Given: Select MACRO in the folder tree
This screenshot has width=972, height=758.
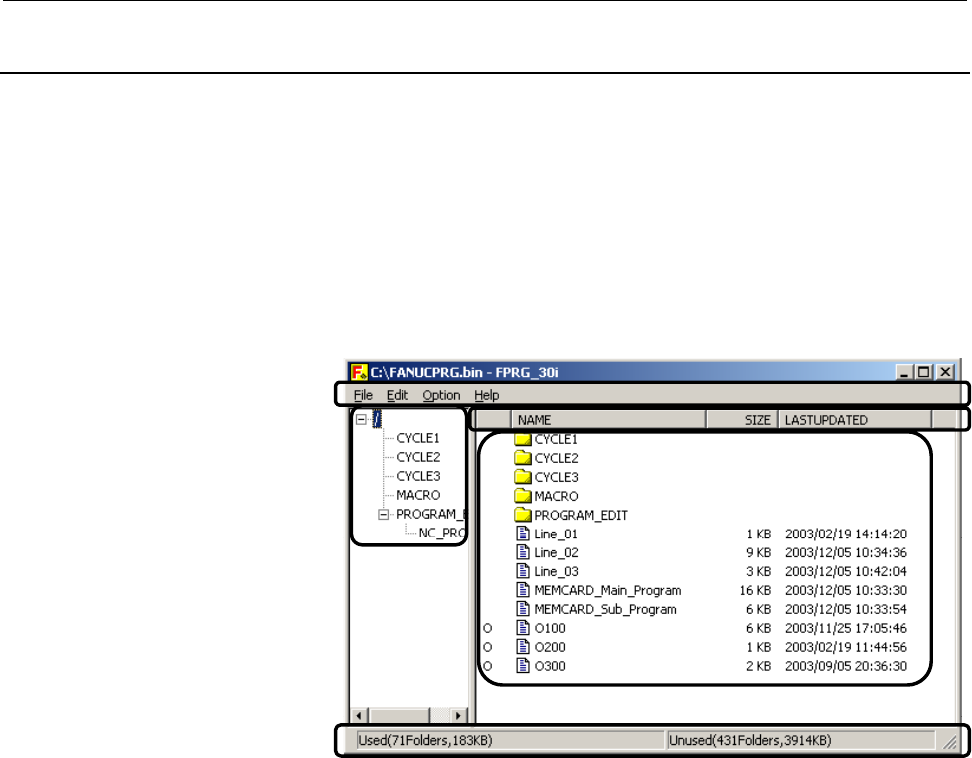Looking at the screenshot, I should tap(418, 495).
